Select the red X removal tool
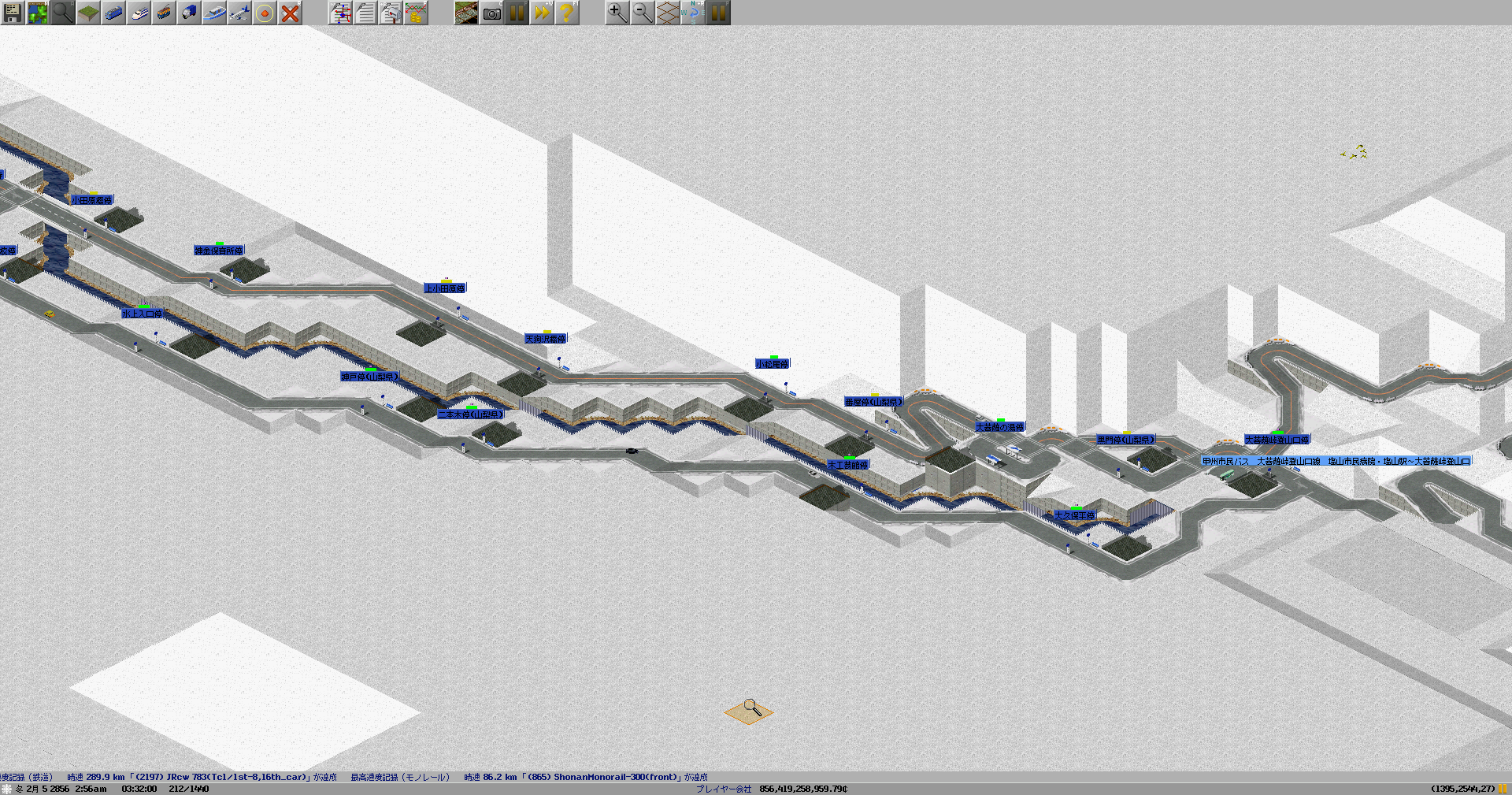 pos(290,13)
